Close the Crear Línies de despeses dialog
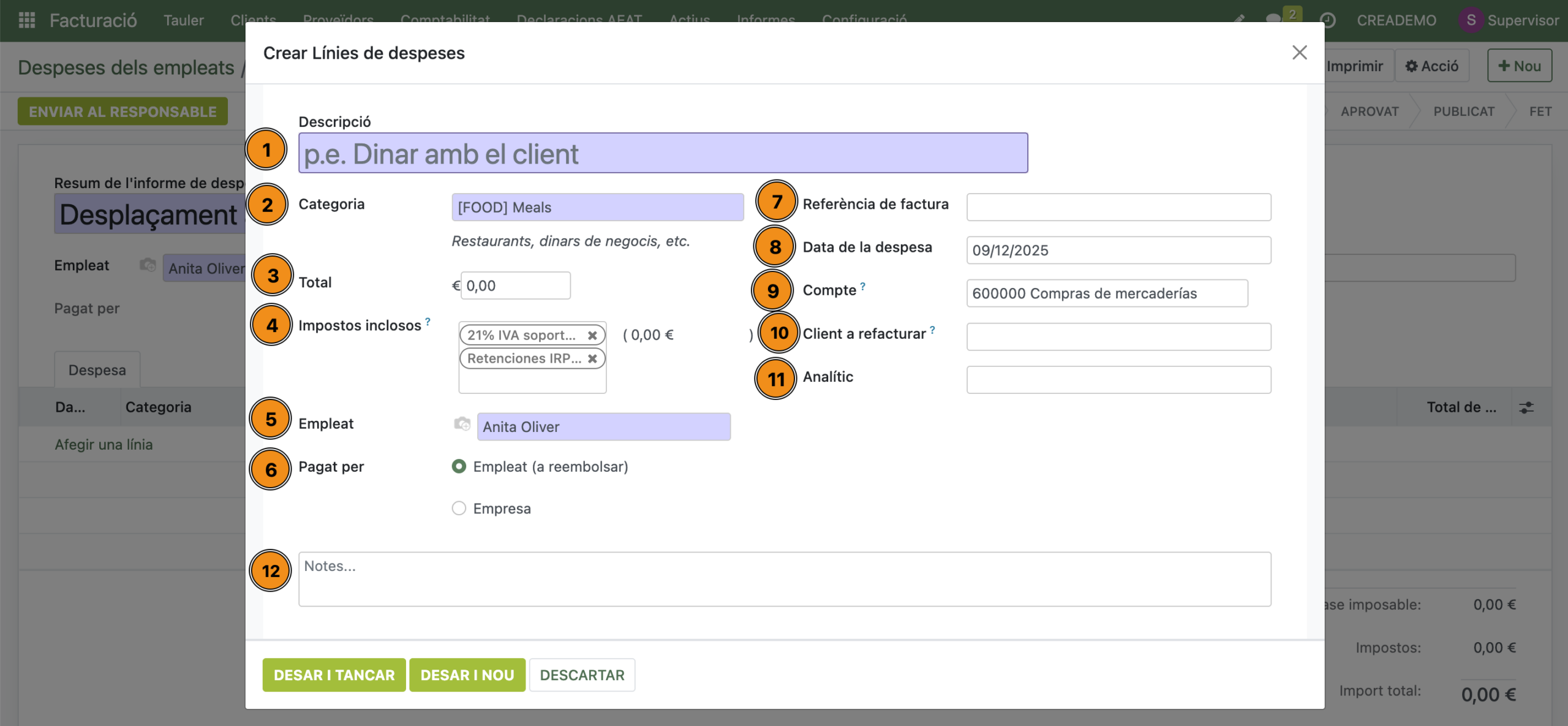 [x=1299, y=53]
